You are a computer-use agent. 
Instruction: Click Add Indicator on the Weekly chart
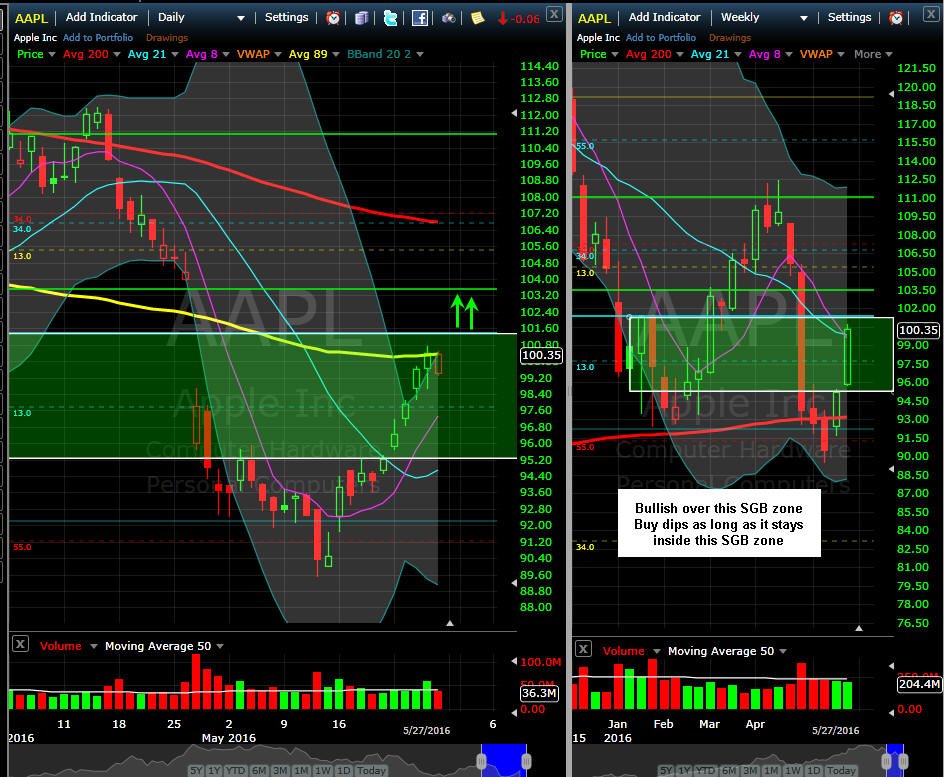pyautogui.click(x=664, y=17)
